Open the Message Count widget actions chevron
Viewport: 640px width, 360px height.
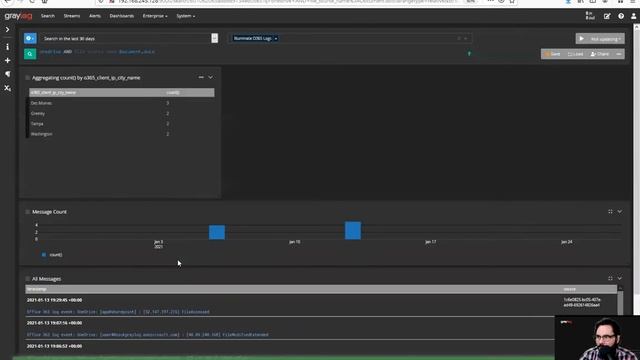point(620,211)
